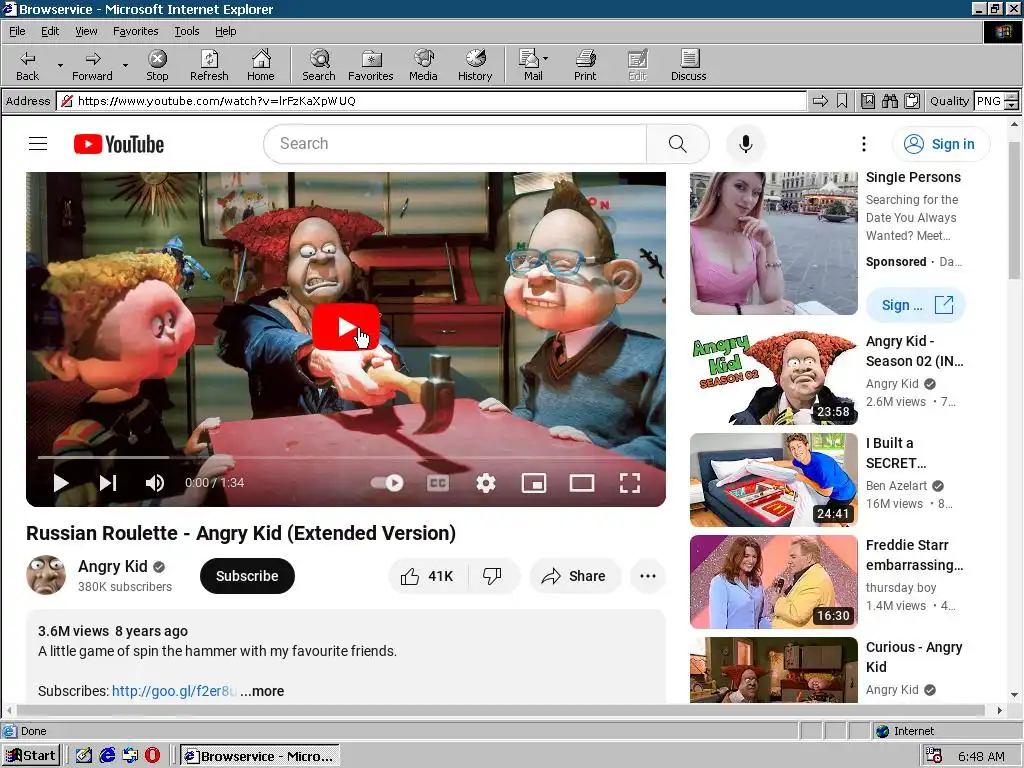Enter full screen video mode
The width and height of the screenshot is (1024, 768).
[630, 483]
